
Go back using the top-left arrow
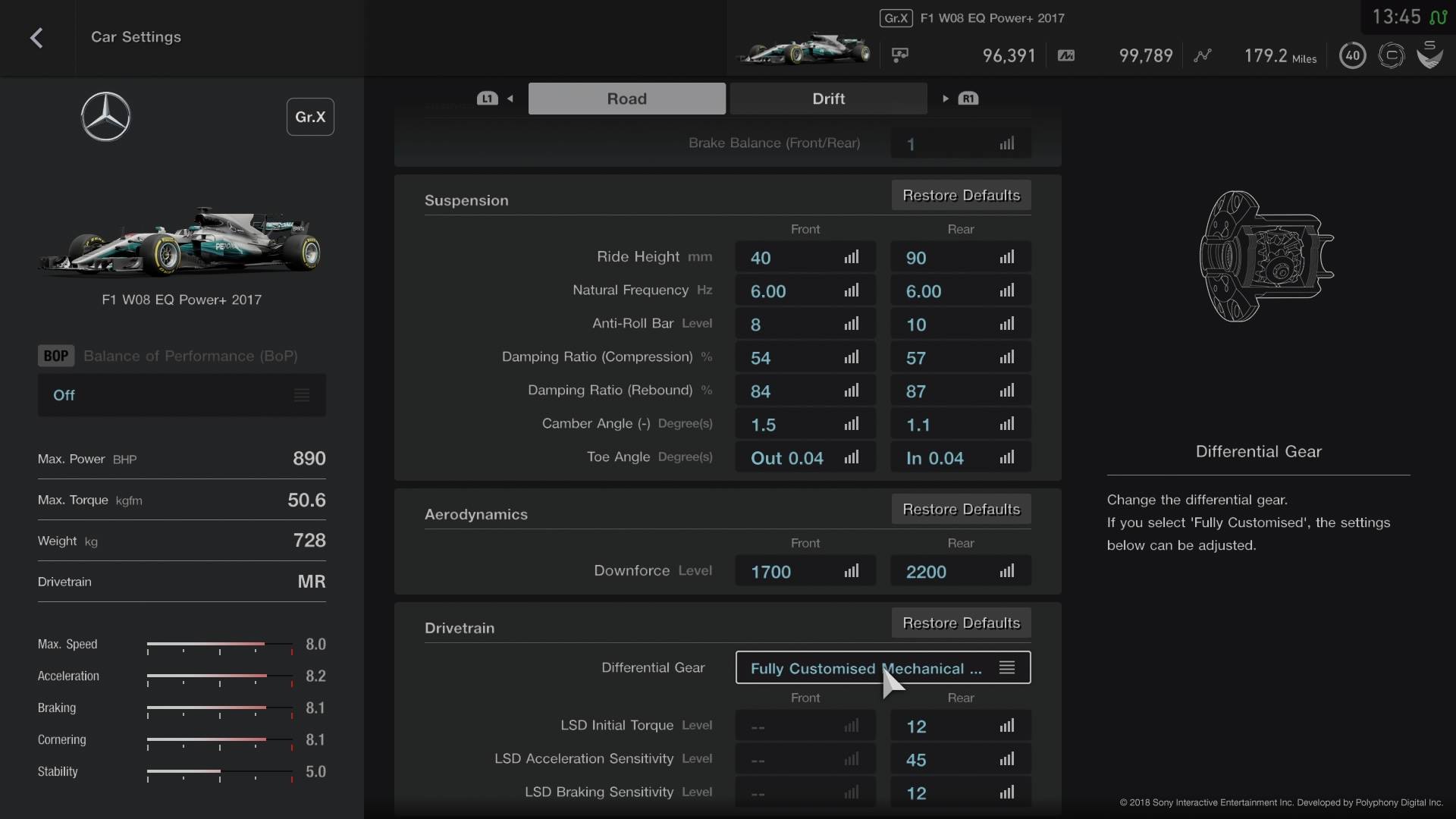(x=36, y=37)
